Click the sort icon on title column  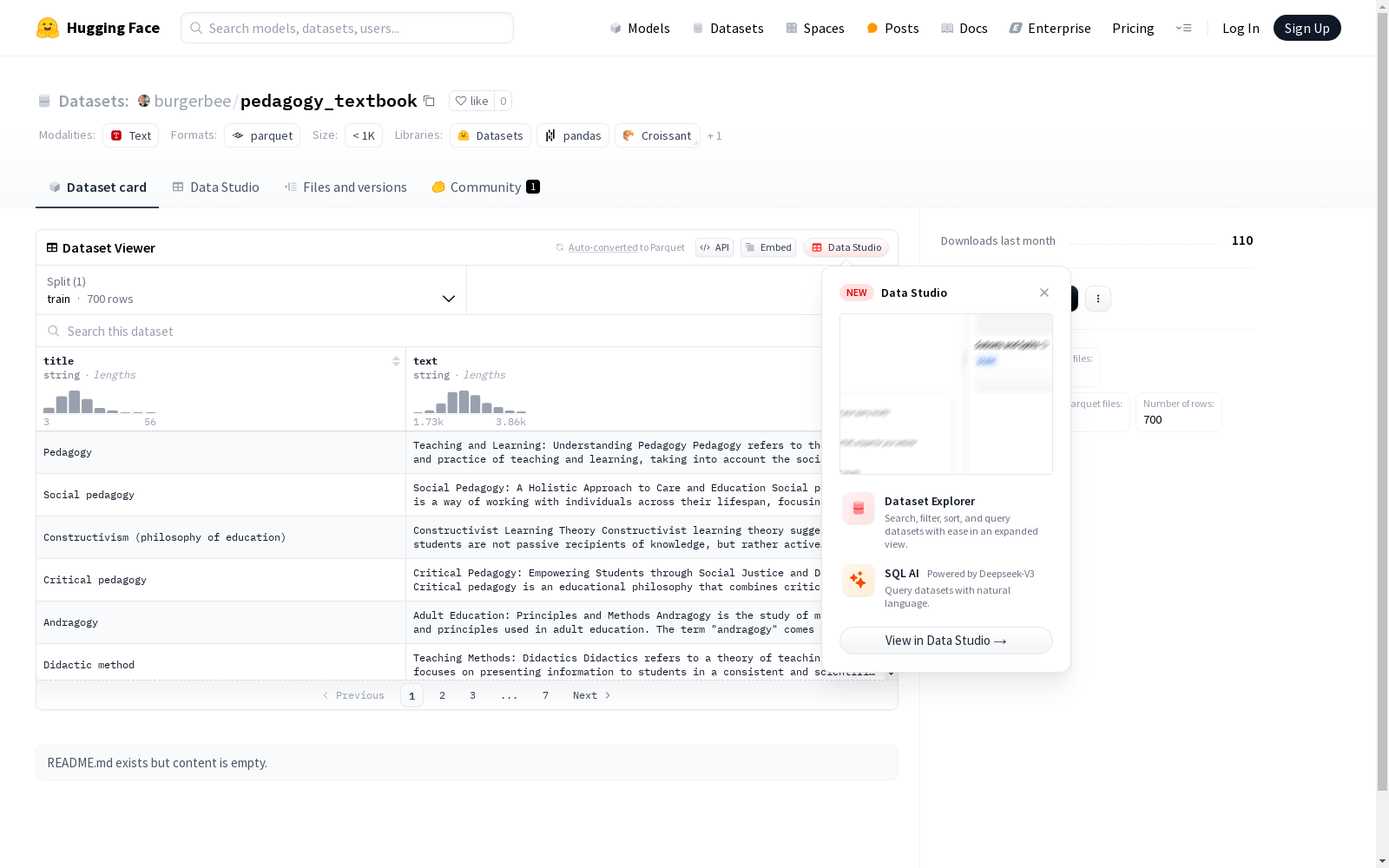pyautogui.click(x=396, y=361)
